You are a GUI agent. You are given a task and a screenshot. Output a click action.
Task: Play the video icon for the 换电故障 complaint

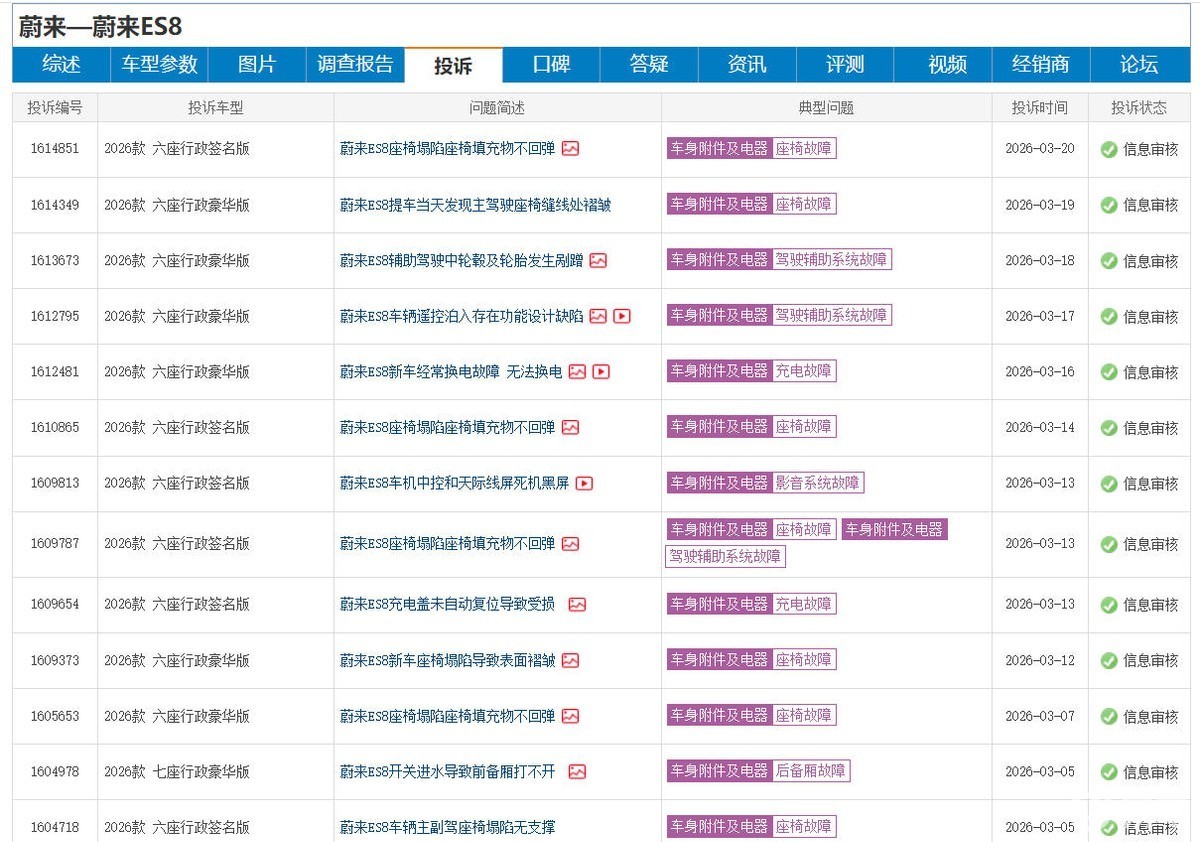pos(601,372)
